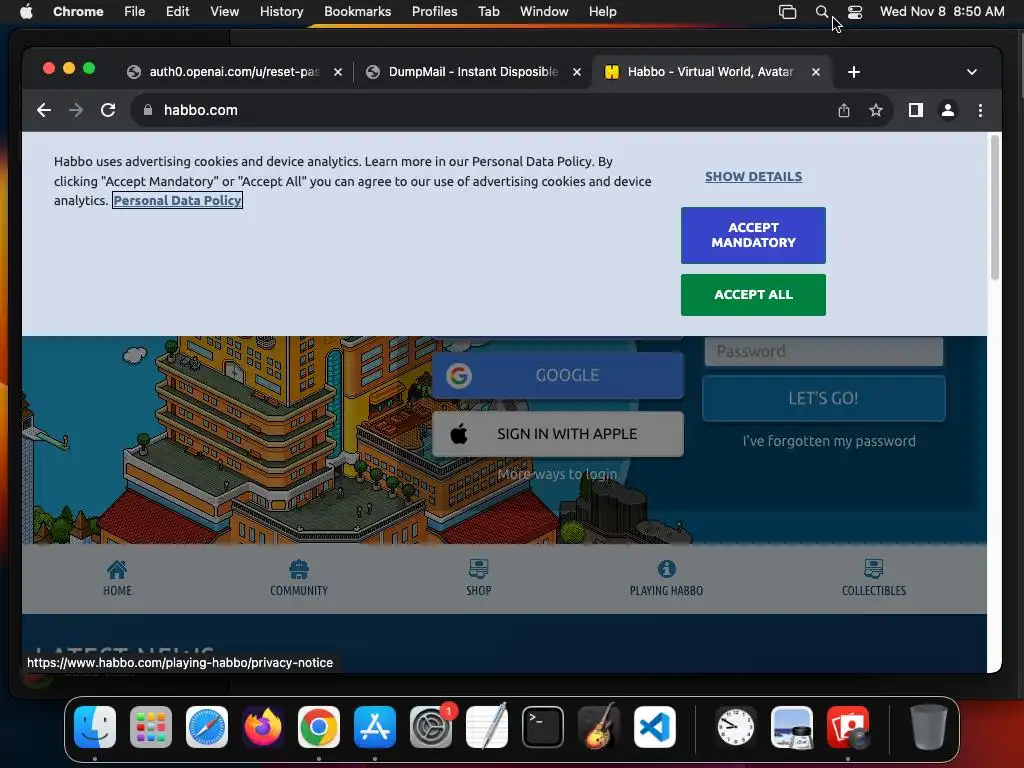Expand tab search chevron
This screenshot has width=1024, height=768.
(972, 72)
